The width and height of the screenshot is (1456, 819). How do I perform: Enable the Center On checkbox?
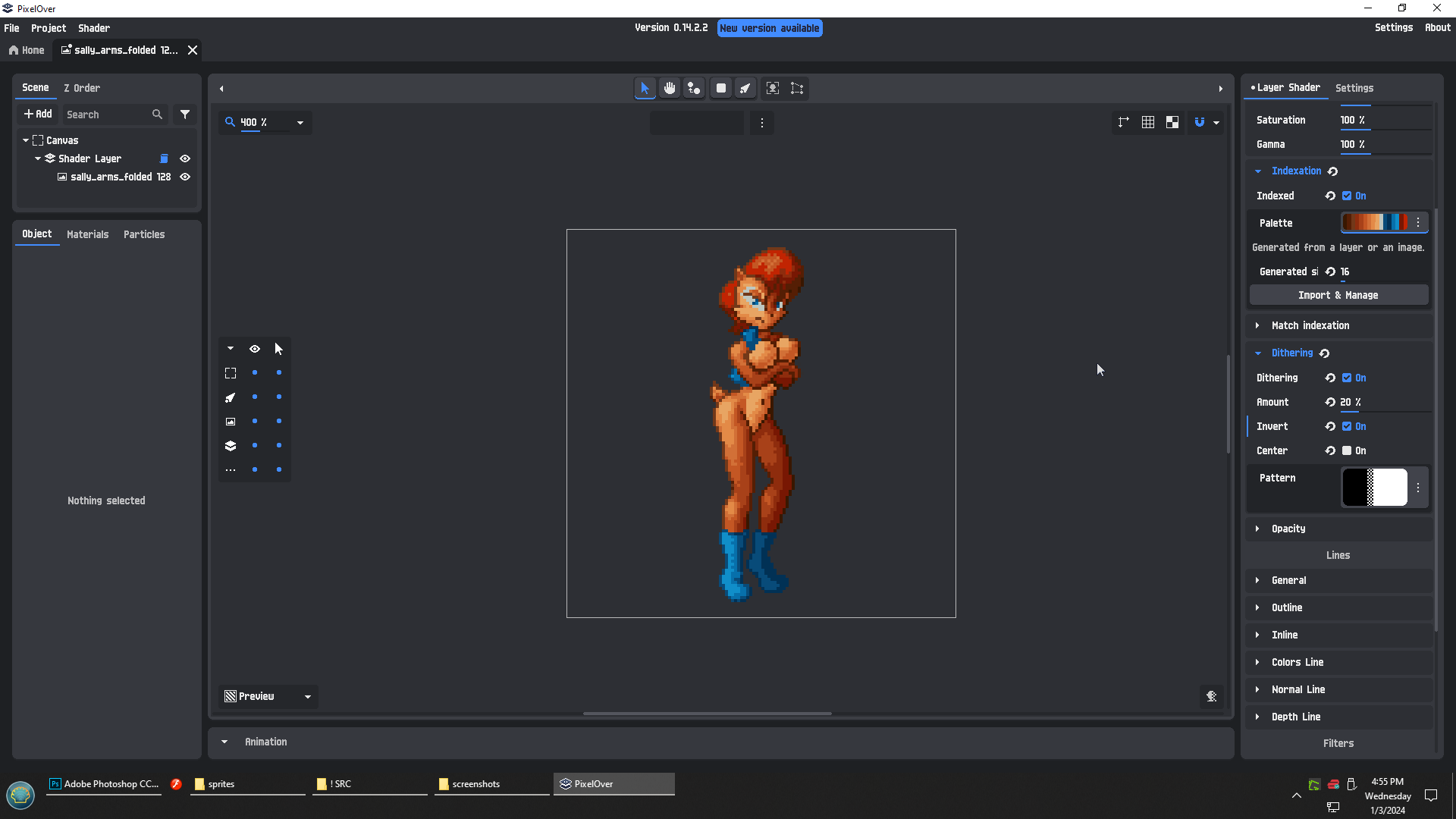(1347, 450)
